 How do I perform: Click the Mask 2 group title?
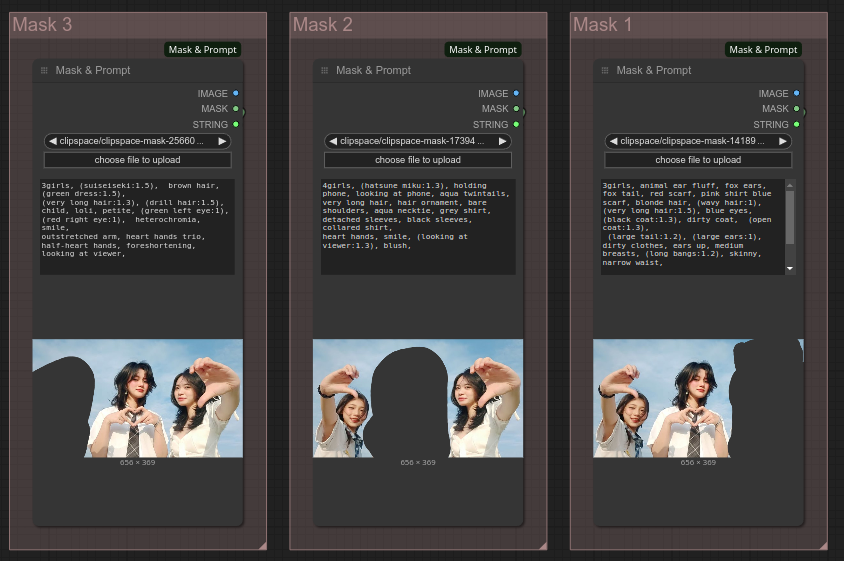[322, 25]
